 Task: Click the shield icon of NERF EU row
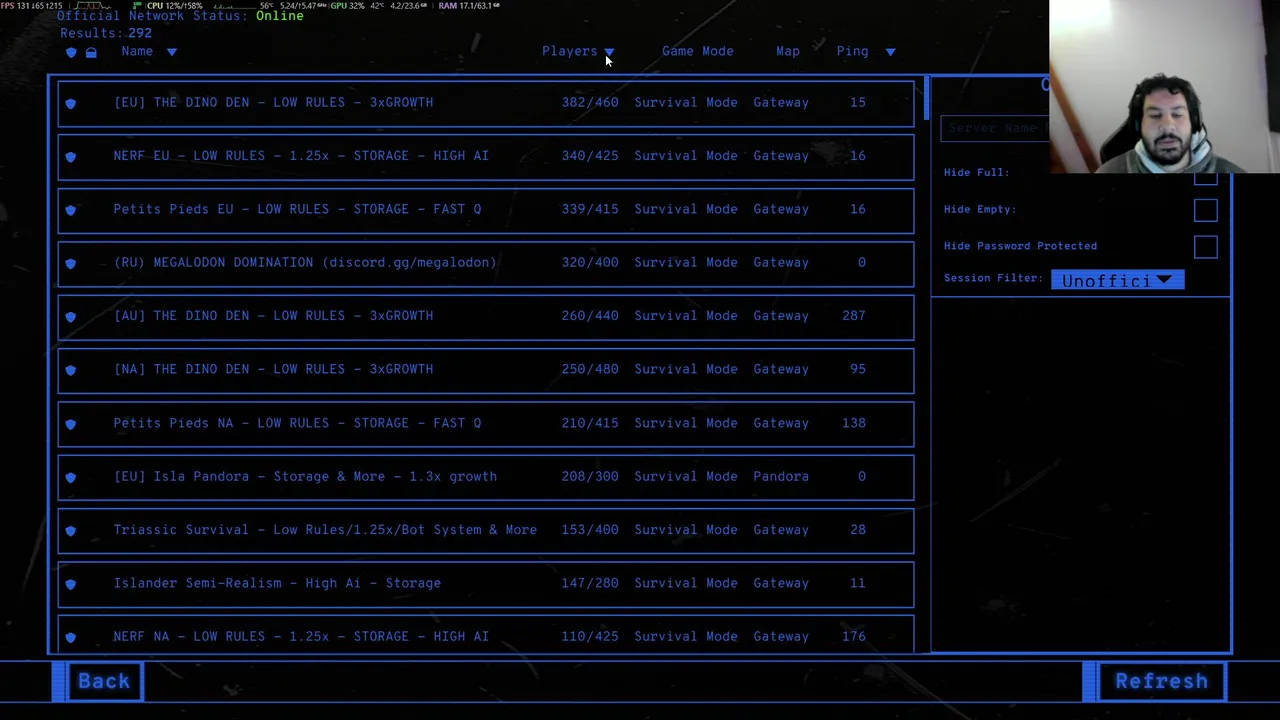[x=70, y=156]
